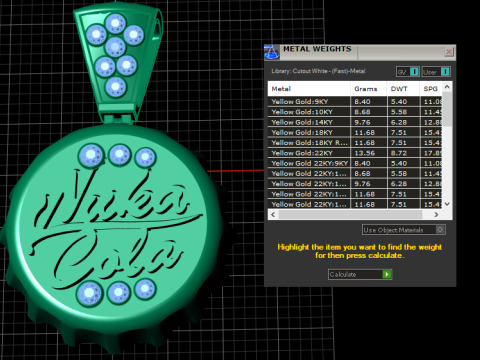Click the Calculate button
Screen dimensions: 480x360
coord(360,274)
